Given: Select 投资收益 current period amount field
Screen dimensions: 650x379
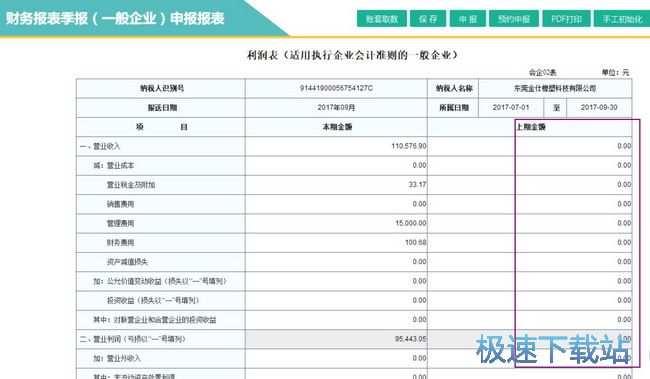Looking at the screenshot, I should coord(336,300).
